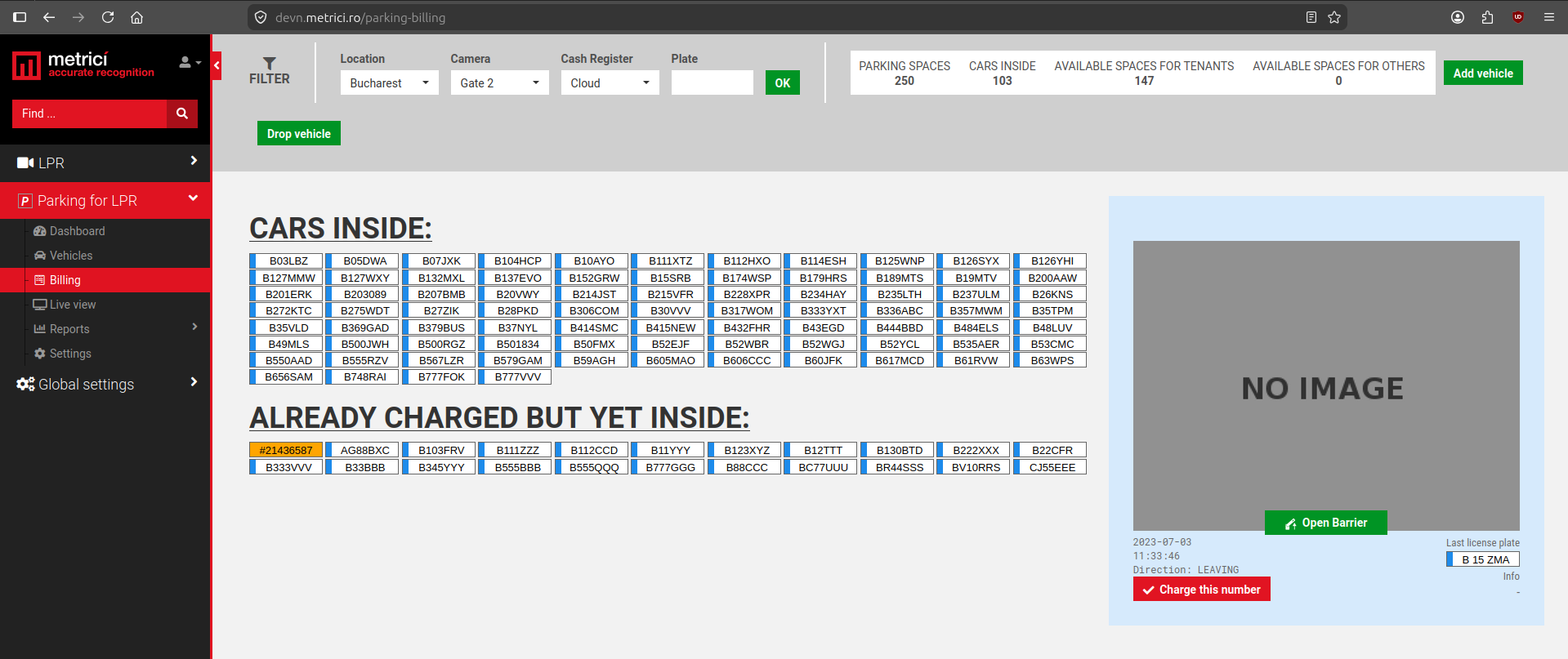Select plate B126YHI in Cars Inside

[x=1050, y=260]
